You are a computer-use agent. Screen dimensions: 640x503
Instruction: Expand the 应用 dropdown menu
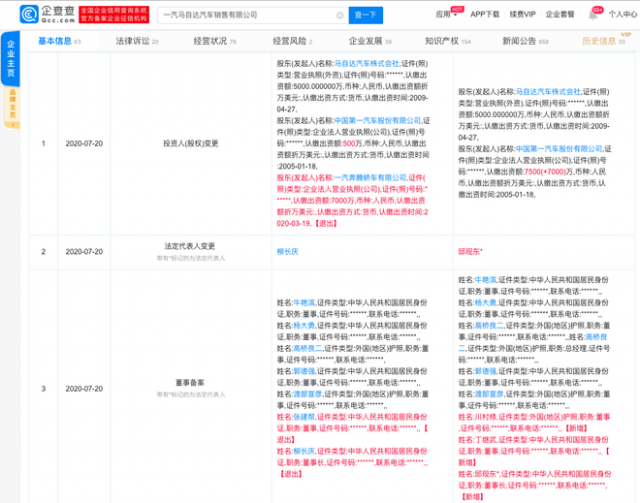pos(446,14)
